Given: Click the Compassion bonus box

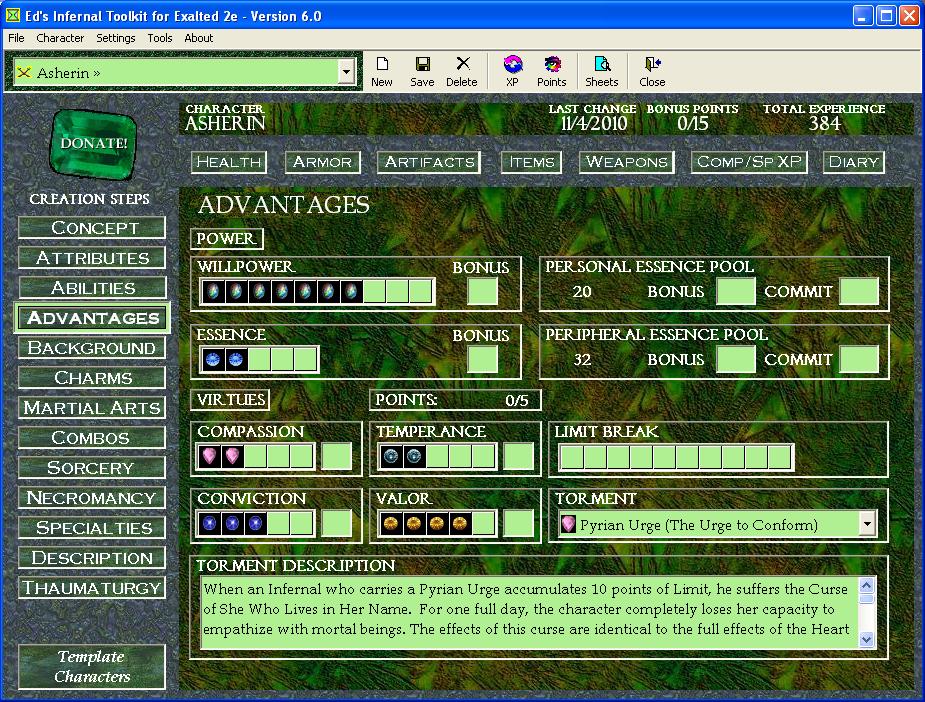Looking at the screenshot, I should coord(337,456).
